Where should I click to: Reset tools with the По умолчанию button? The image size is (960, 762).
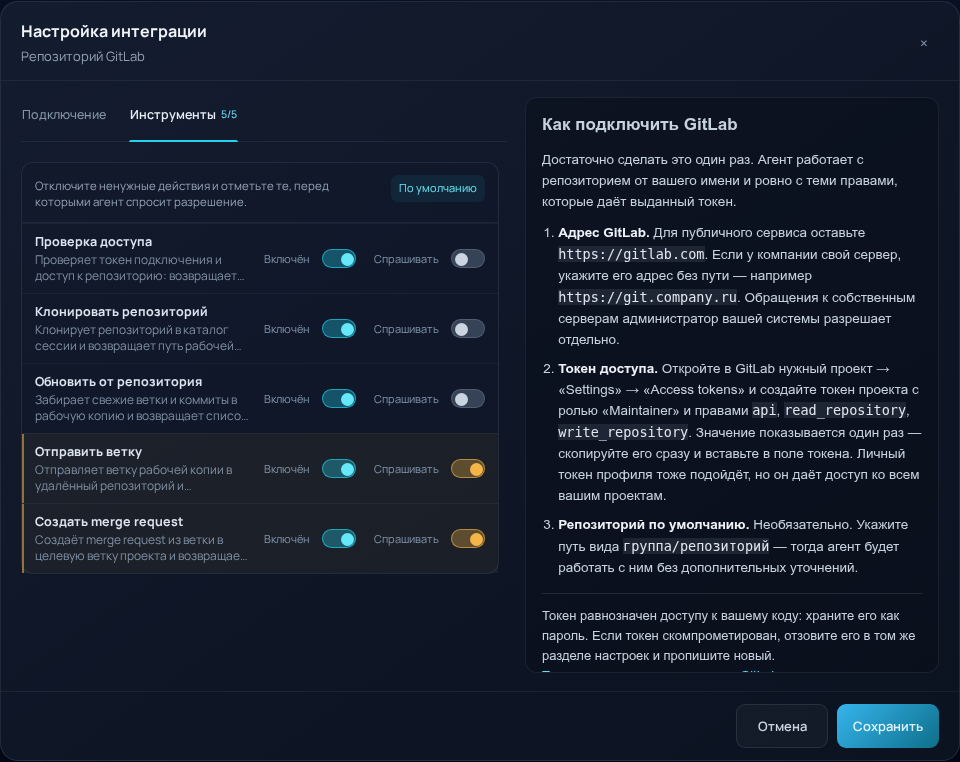coord(437,189)
